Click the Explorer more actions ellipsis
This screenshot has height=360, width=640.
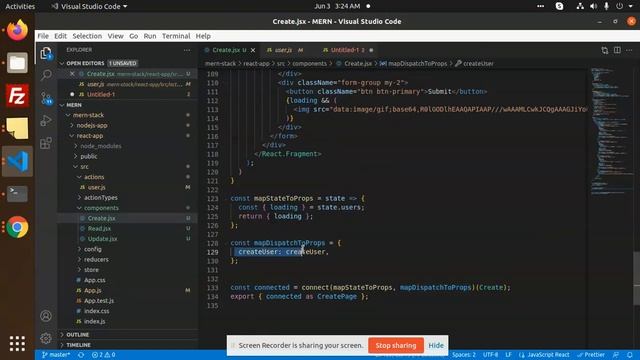187,50
